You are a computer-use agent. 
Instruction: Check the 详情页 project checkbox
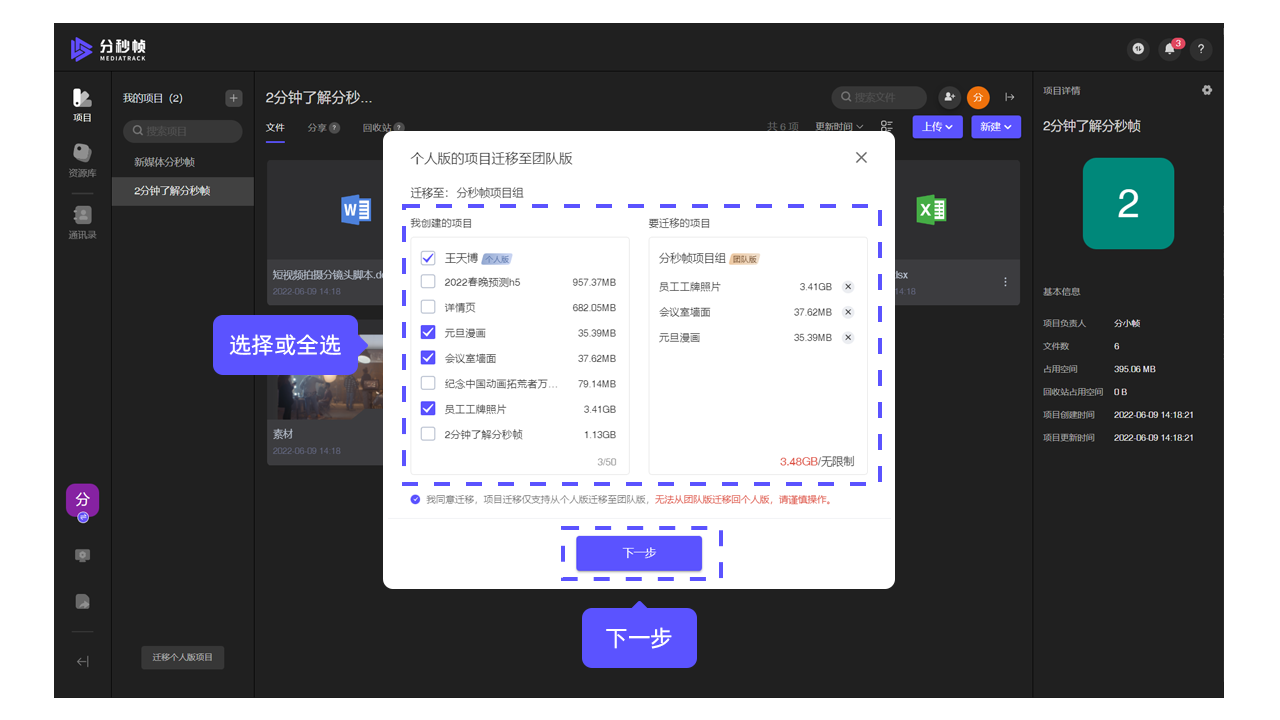[428, 307]
